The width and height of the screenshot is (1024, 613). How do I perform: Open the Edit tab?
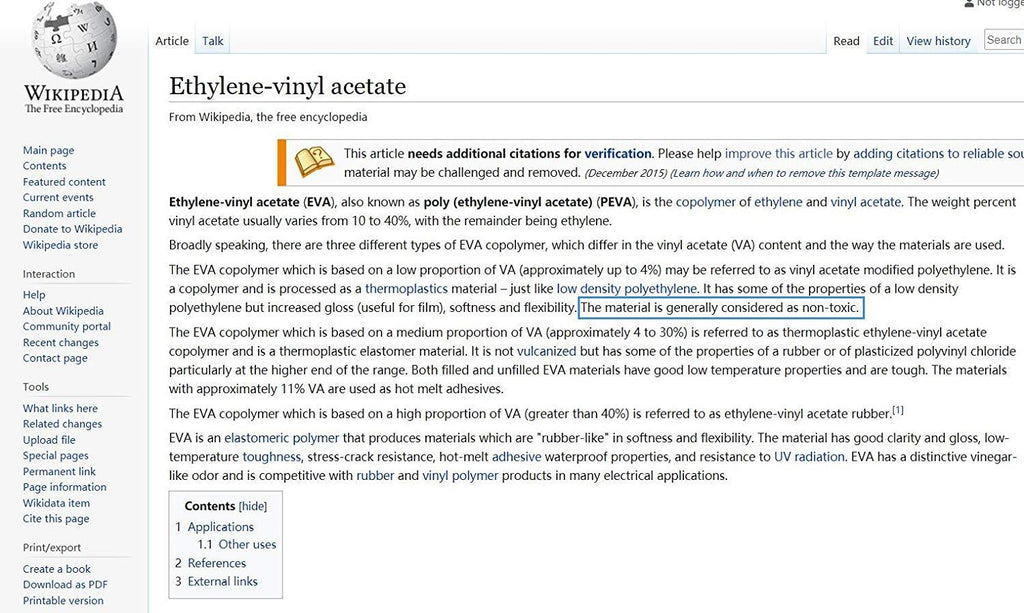tap(883, 41)
